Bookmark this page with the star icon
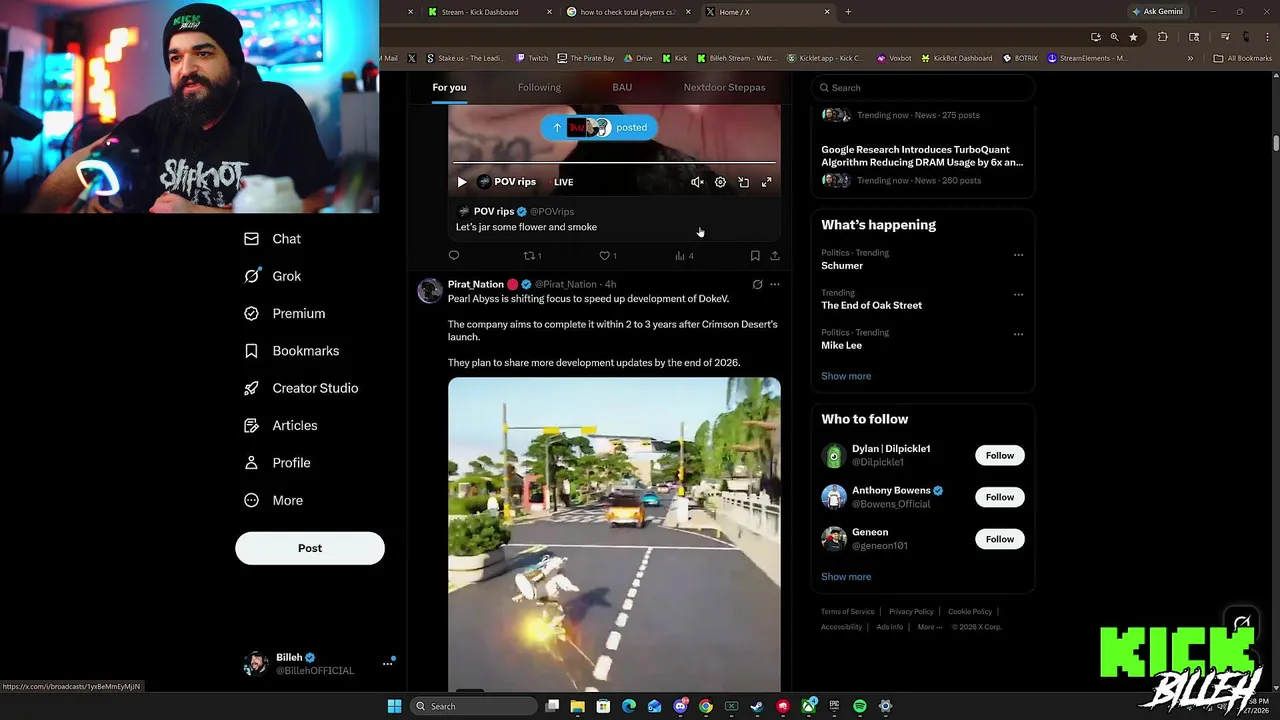 tap(1133, 37)
